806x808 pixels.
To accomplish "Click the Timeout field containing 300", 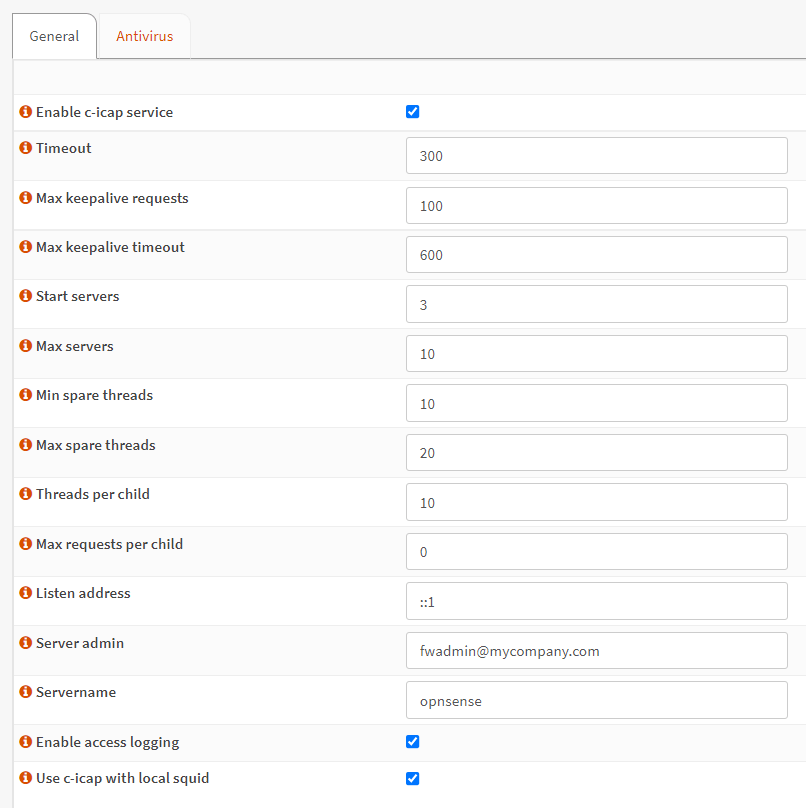I will (596, 156).
